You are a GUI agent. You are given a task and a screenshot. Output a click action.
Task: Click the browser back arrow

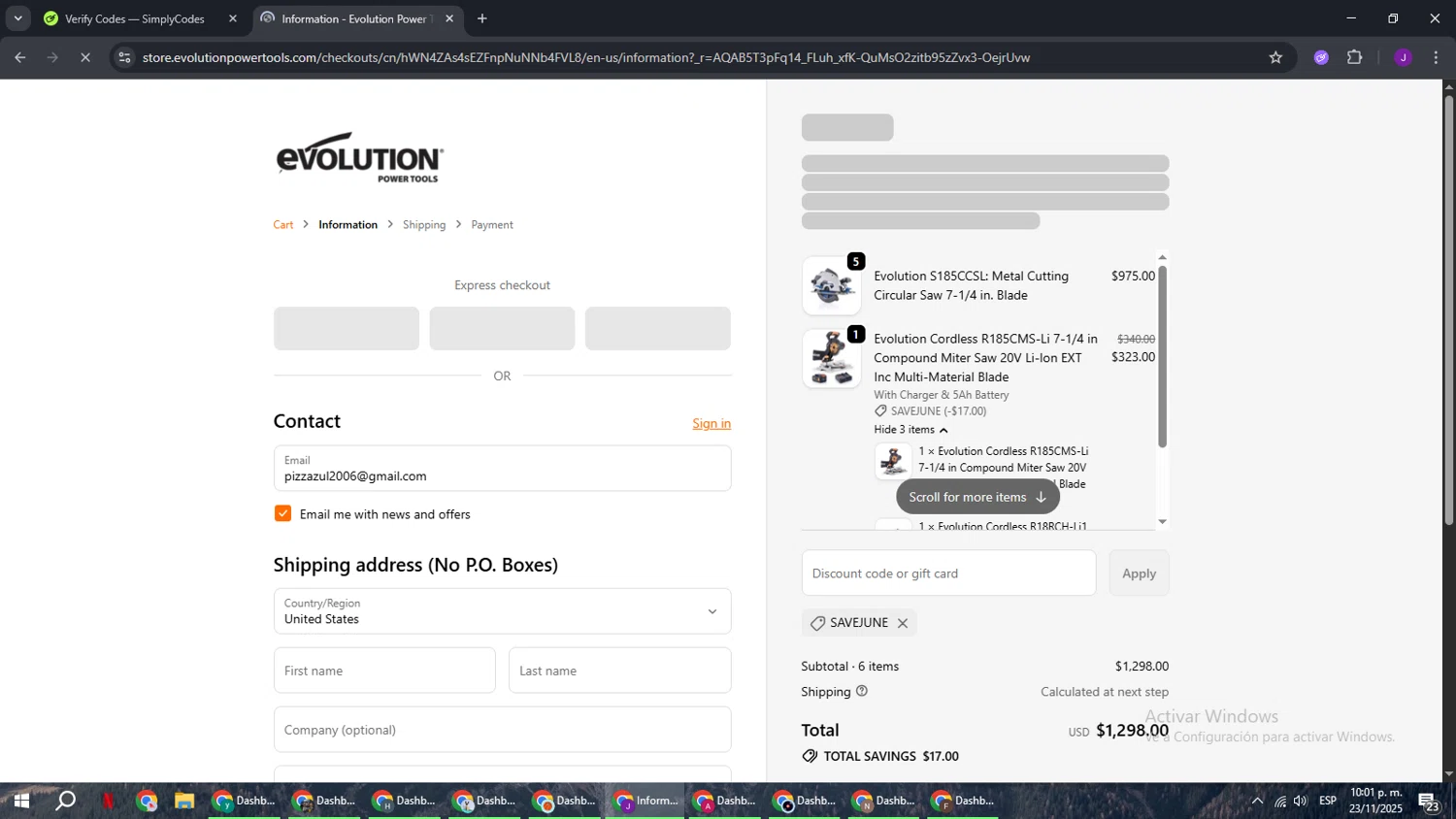(x=19, y=57)
